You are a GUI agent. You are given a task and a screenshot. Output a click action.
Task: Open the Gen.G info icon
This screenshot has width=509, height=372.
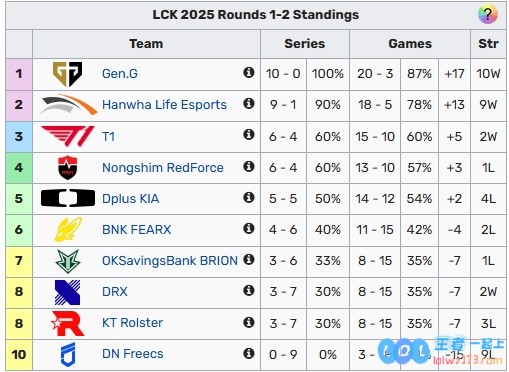(x=249, y=72)
